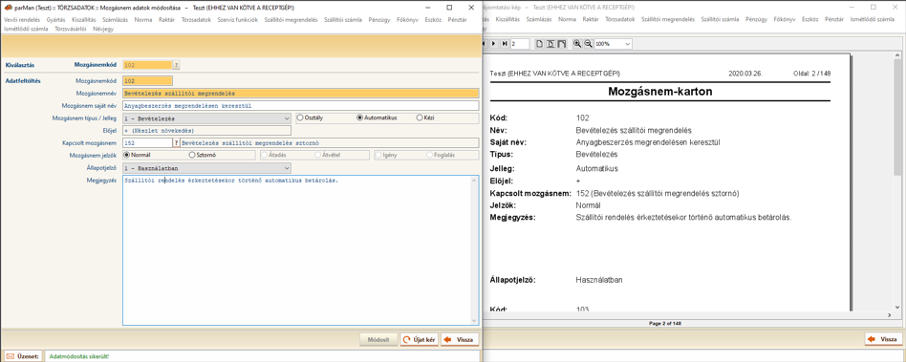Click the Megjegyzés scrollbar down arrow
The height and width of the screenshot is (362, 906).
(475, 320)
